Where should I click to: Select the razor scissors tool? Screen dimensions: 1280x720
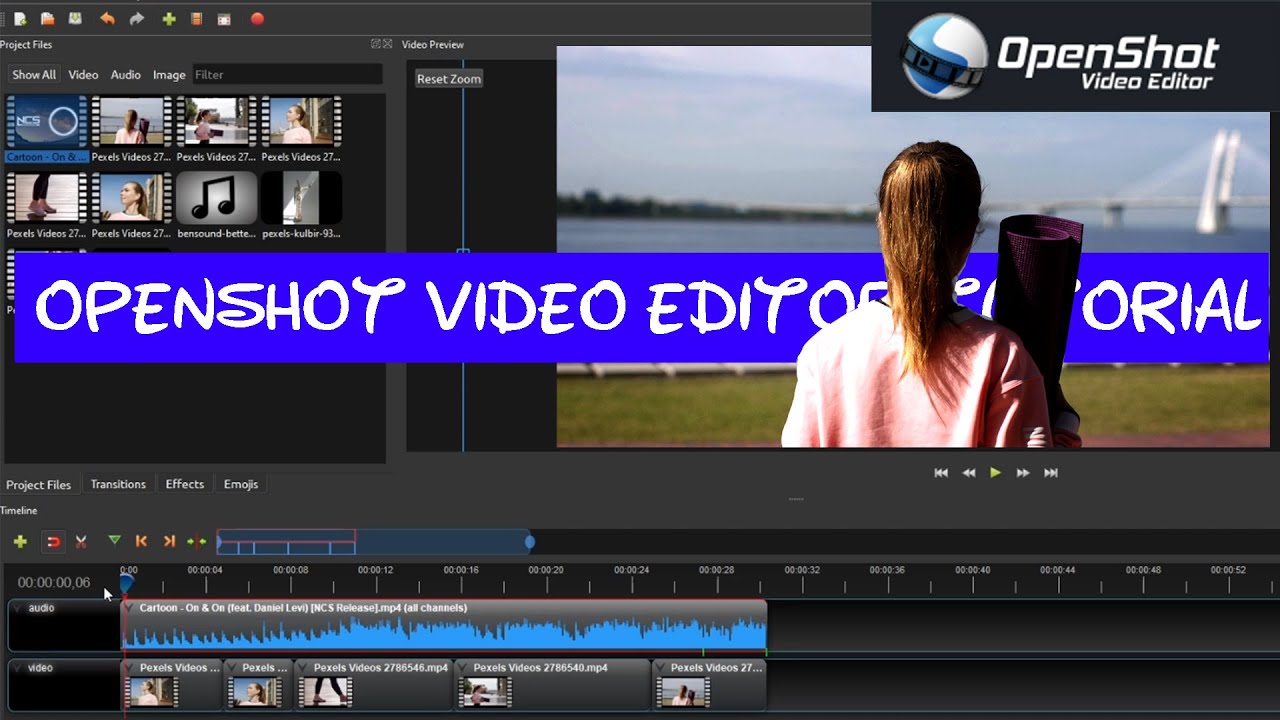click(81, 541)
